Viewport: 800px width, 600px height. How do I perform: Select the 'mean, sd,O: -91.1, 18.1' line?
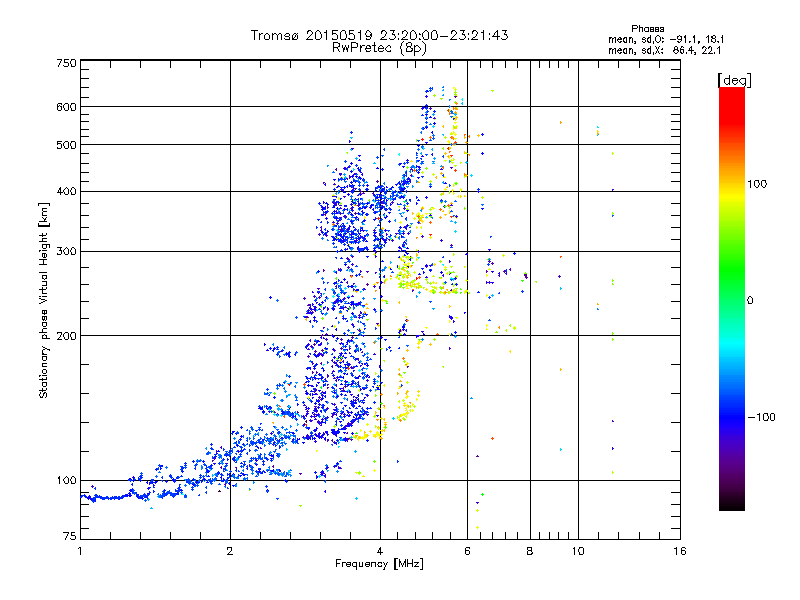click(666, 40)
